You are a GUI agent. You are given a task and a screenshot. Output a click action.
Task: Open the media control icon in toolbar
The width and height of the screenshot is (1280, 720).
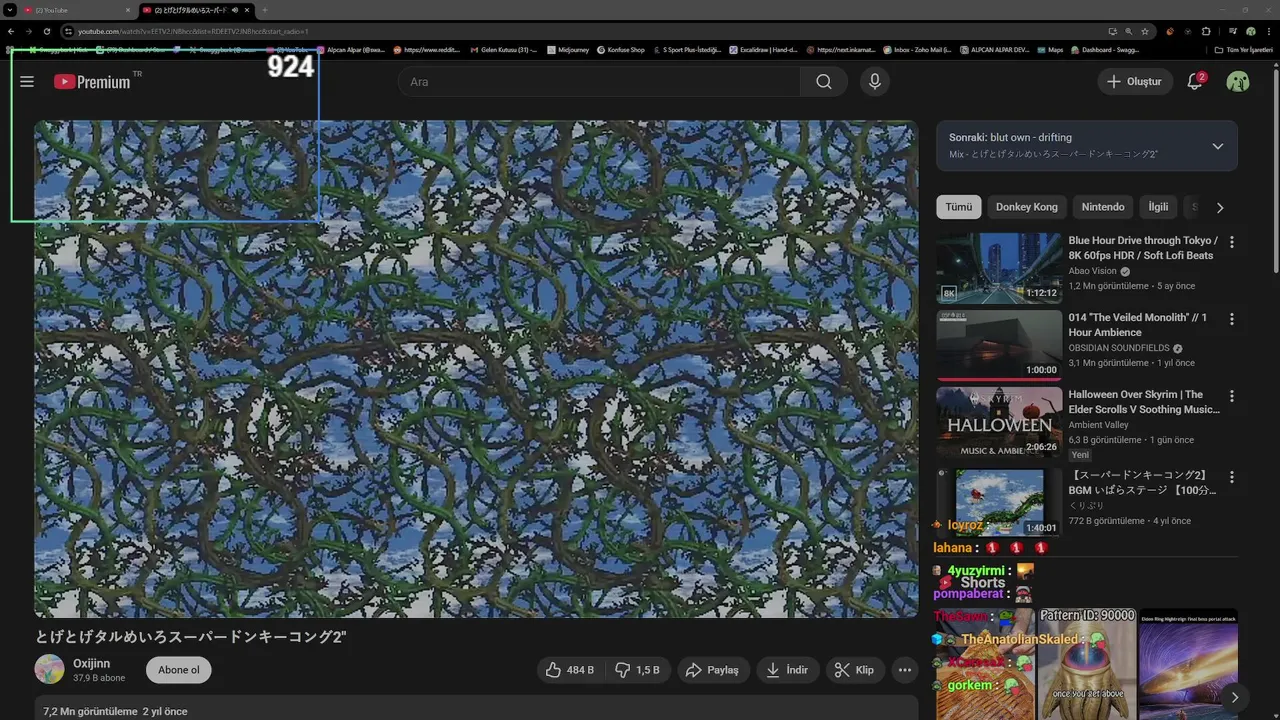(1232, 31)
